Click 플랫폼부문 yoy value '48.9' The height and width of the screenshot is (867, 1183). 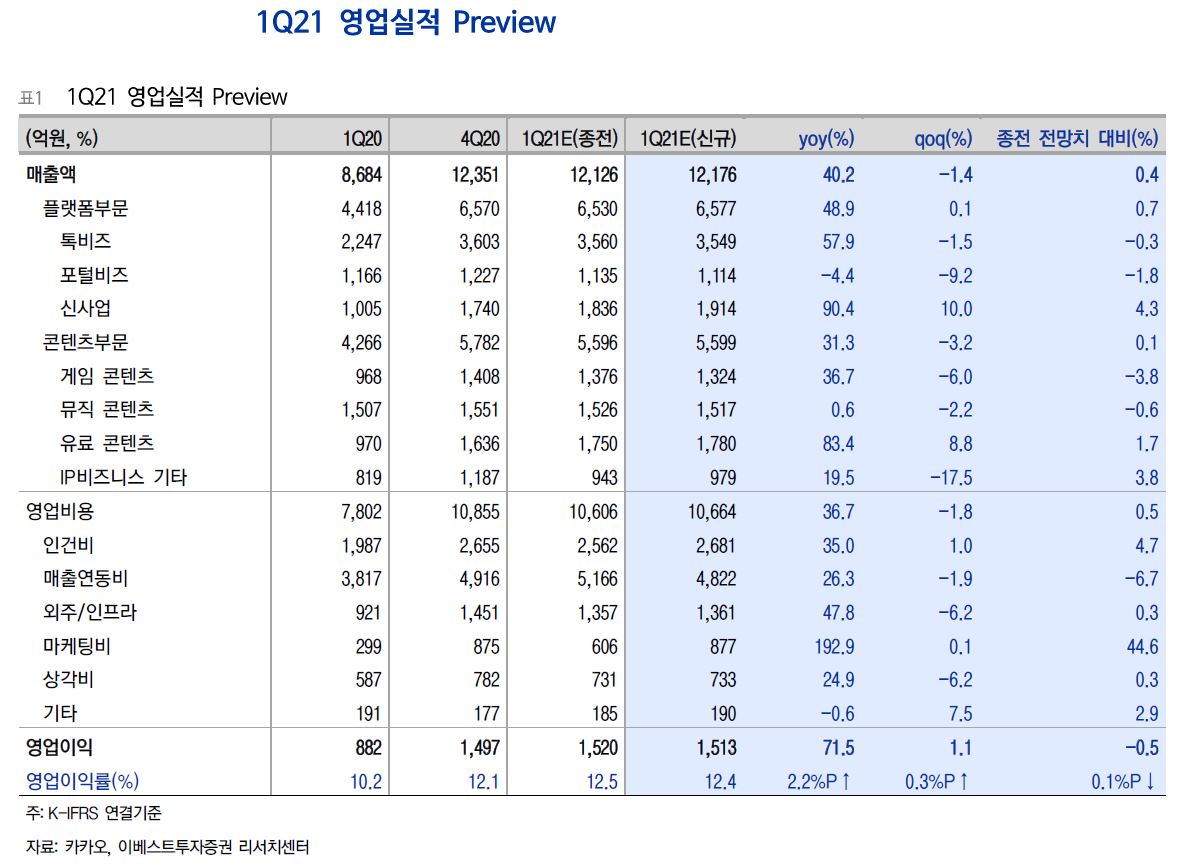coord(838,209)
